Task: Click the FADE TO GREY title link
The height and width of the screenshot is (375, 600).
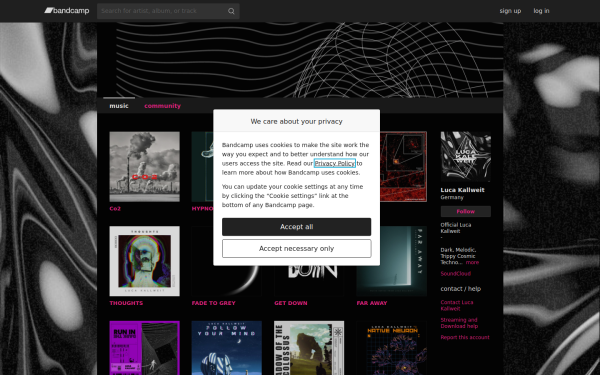Action: click(214, 303)
